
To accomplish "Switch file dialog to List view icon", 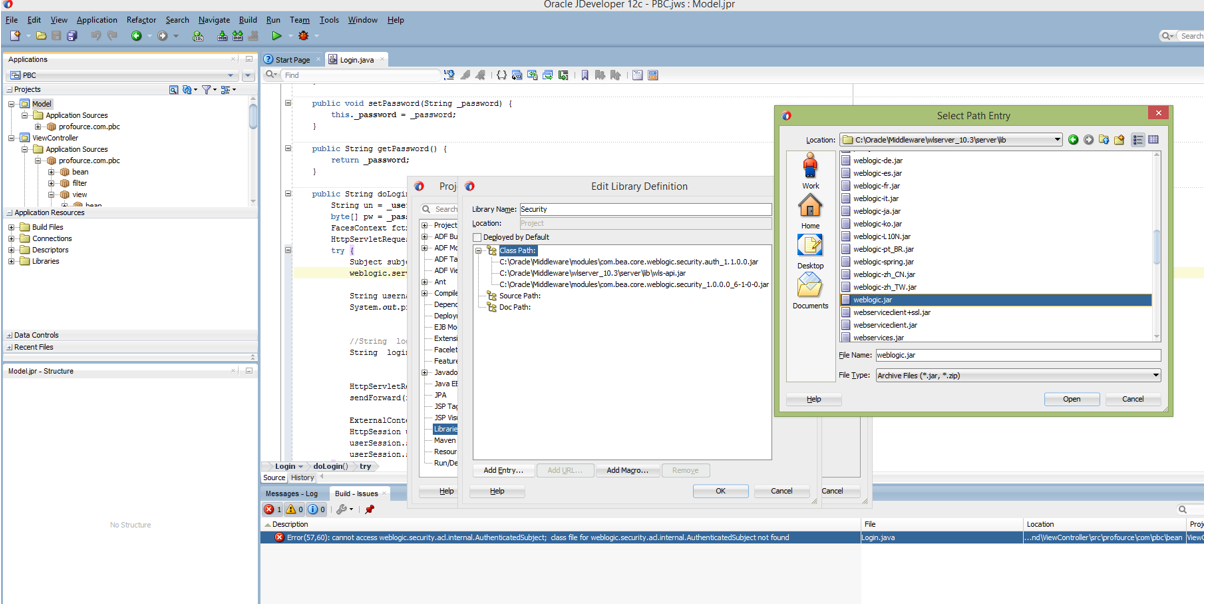I will coord(1138,140).
